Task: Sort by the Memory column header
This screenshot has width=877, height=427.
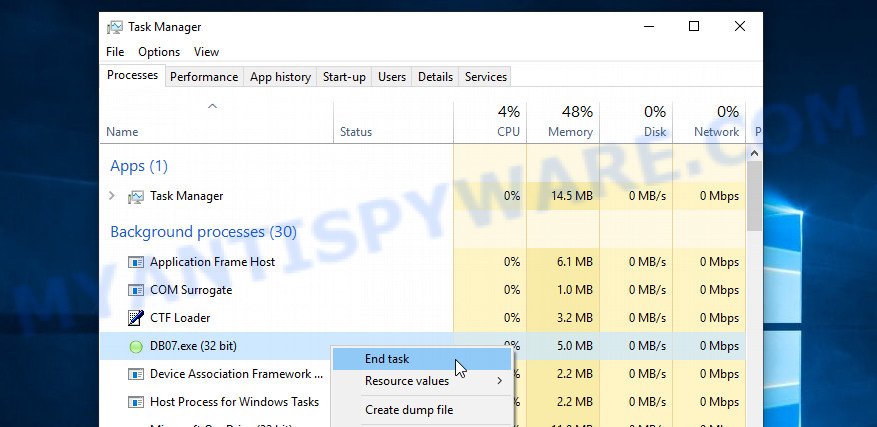Action: (563, 122)
